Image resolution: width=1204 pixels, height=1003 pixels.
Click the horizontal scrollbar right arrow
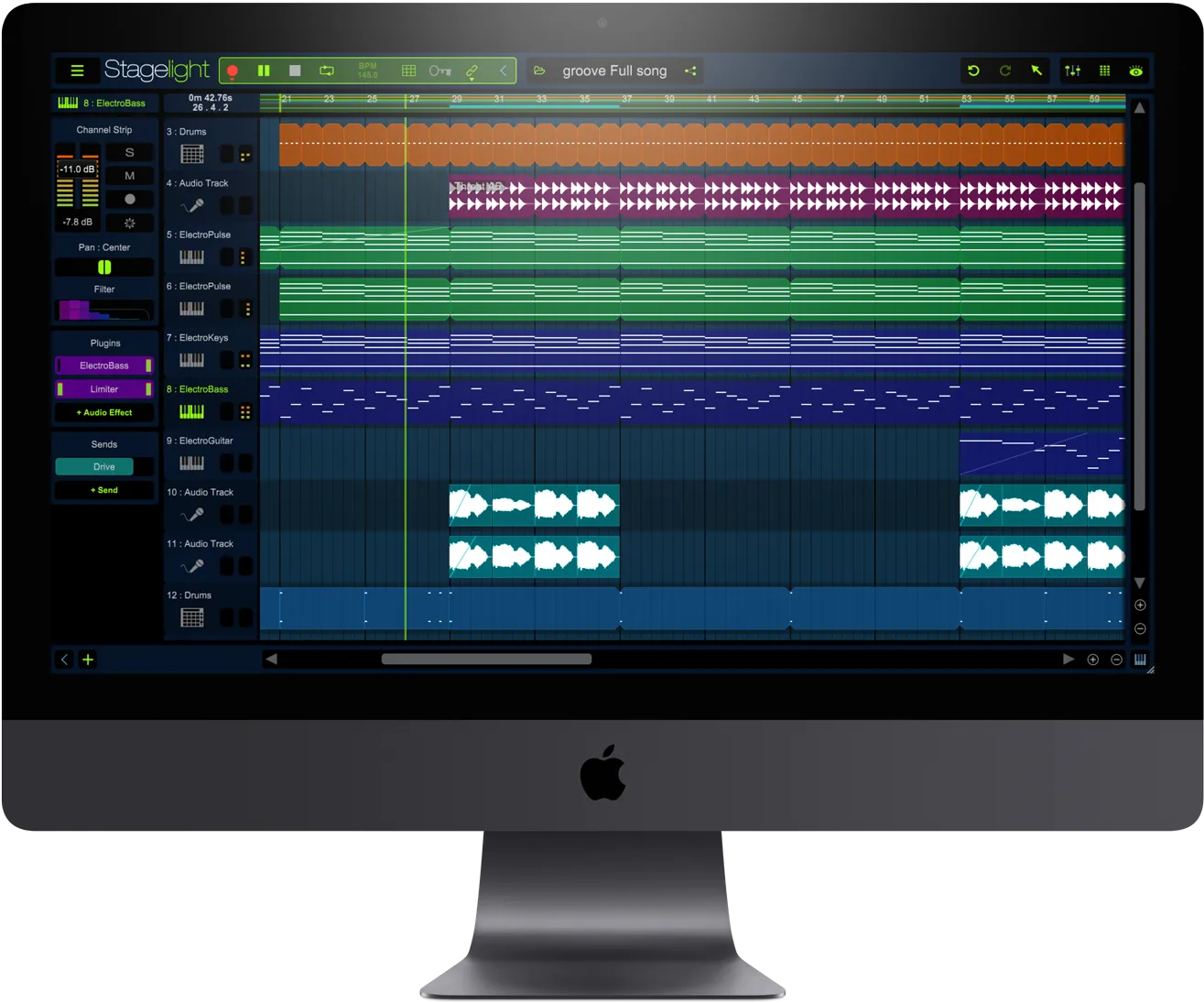point(1068,659)
